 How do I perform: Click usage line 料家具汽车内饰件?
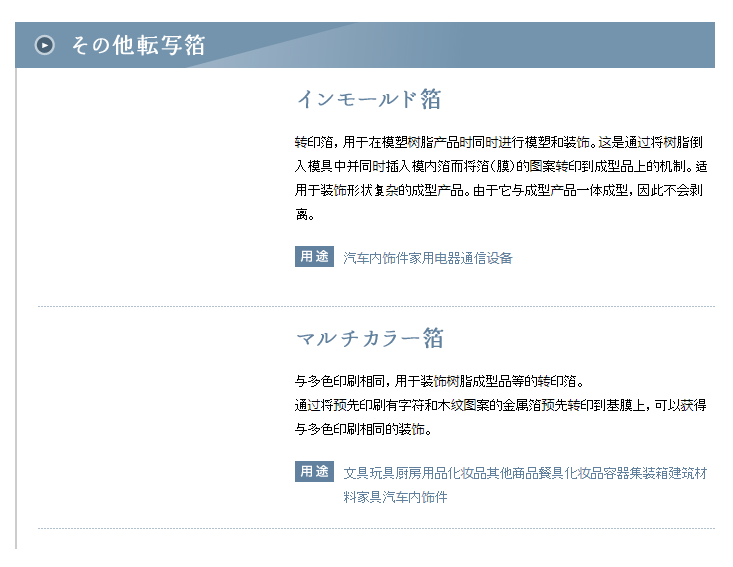pos(395,496)
